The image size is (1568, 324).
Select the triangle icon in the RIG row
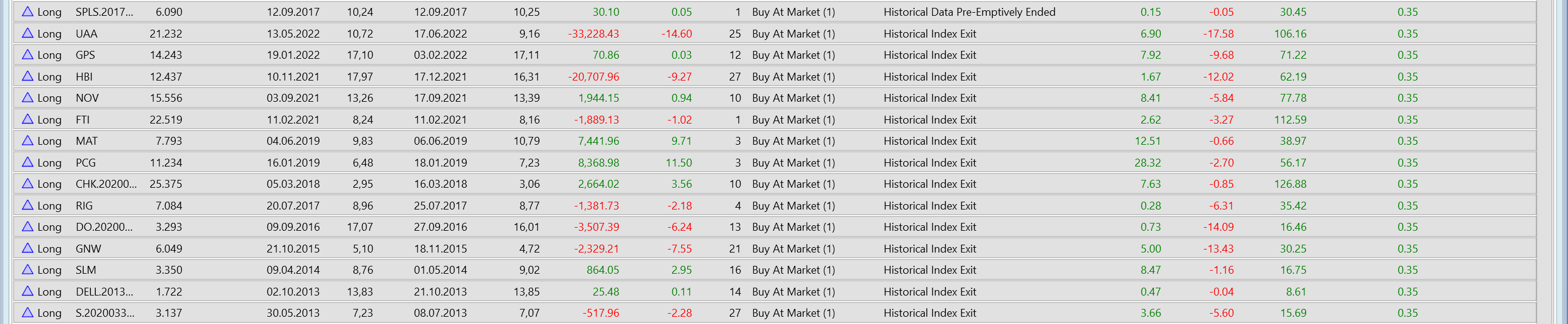click(27, 205)
